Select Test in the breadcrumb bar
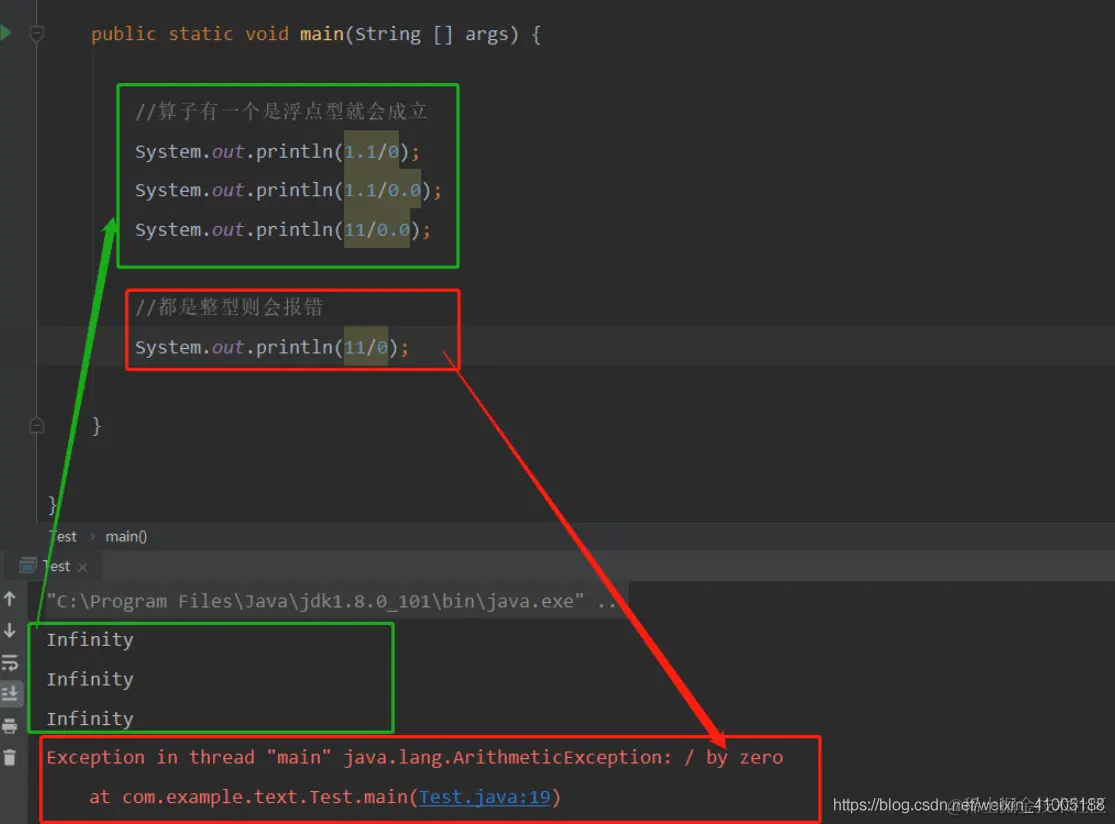The width and height of the screenshot is (1115, 824). coord(63,536)
